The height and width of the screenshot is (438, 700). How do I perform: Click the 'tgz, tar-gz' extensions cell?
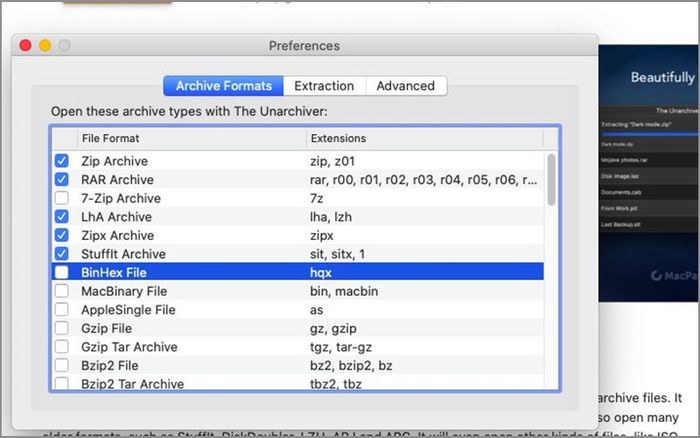click(341, 347)
